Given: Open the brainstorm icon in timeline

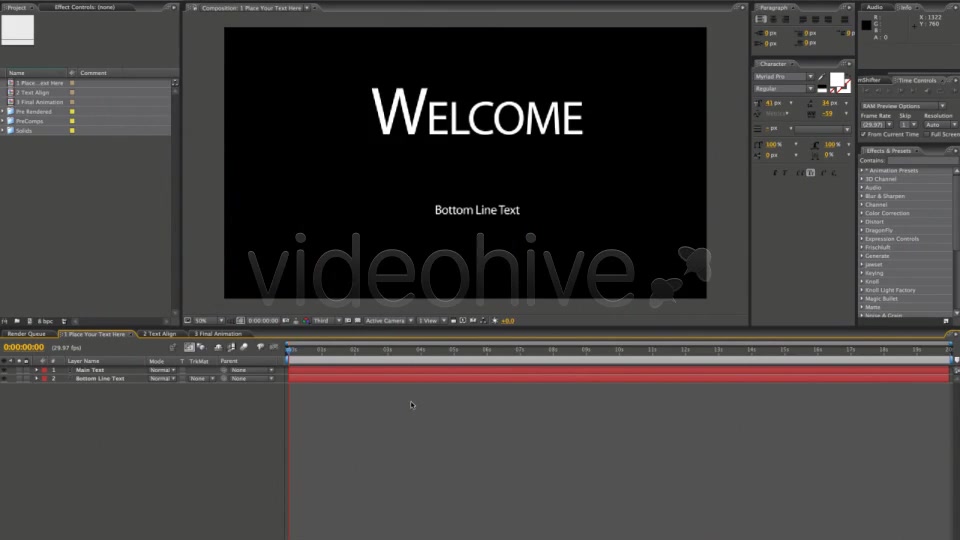Looking at the screenshot, I should coord(260,347).
